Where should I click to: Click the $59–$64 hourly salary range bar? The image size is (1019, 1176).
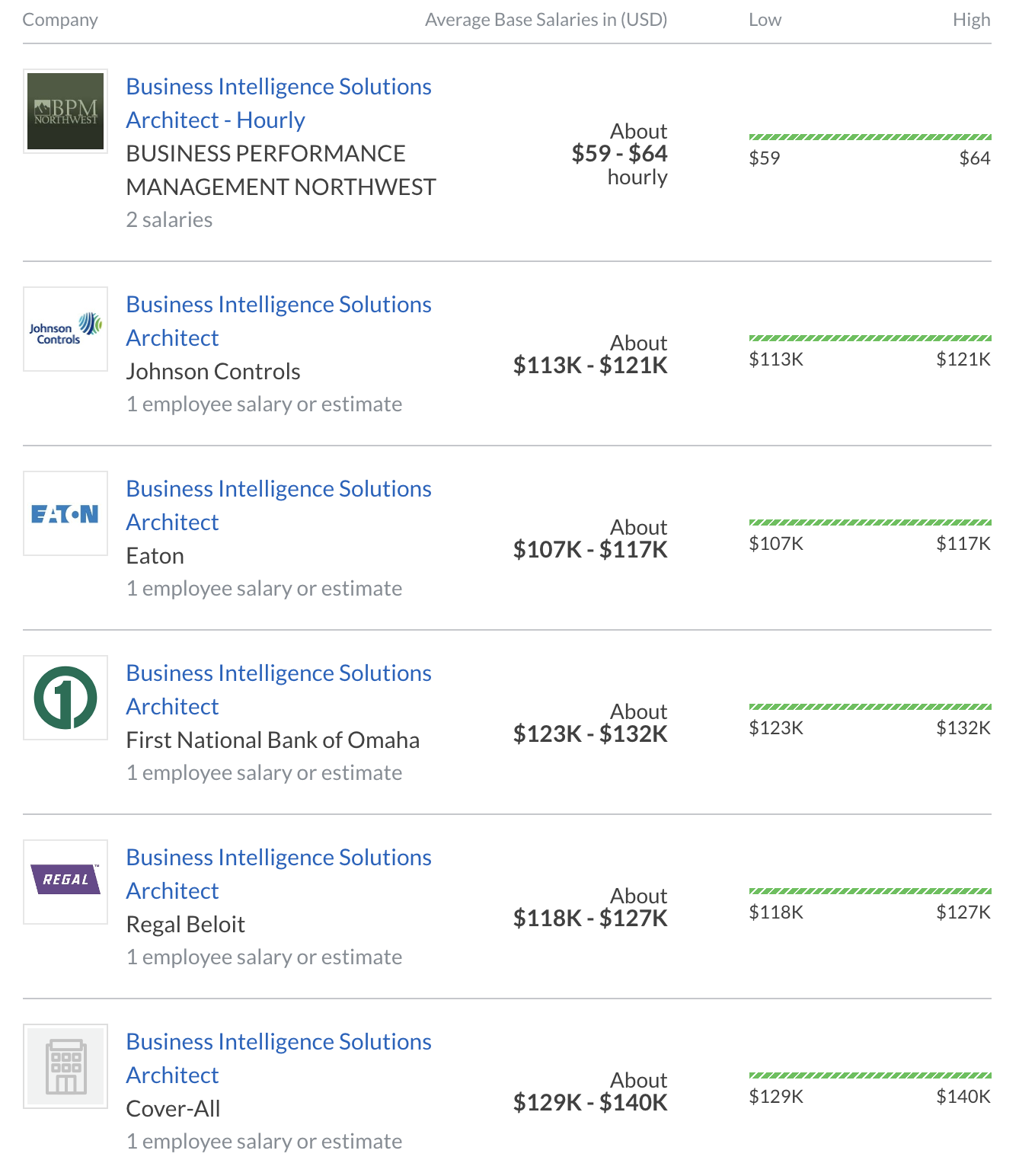[x=870, y=137]
